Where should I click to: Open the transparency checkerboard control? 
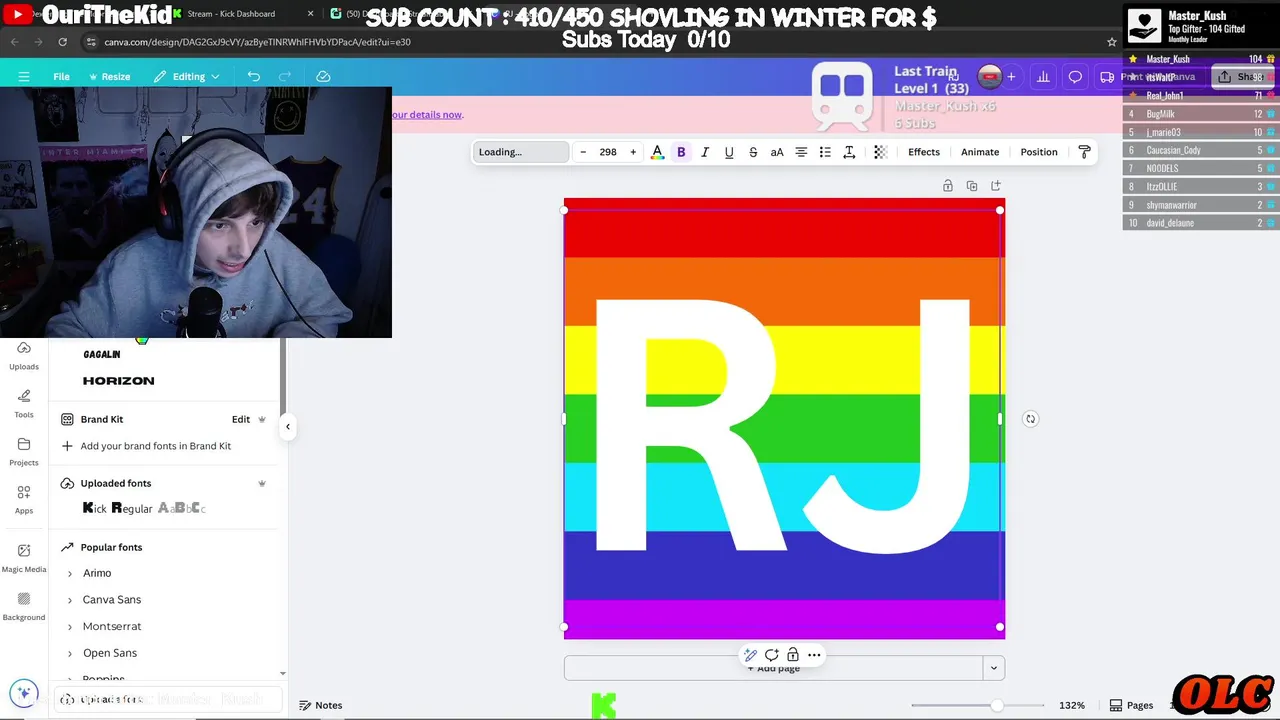[x=880, y=152]
